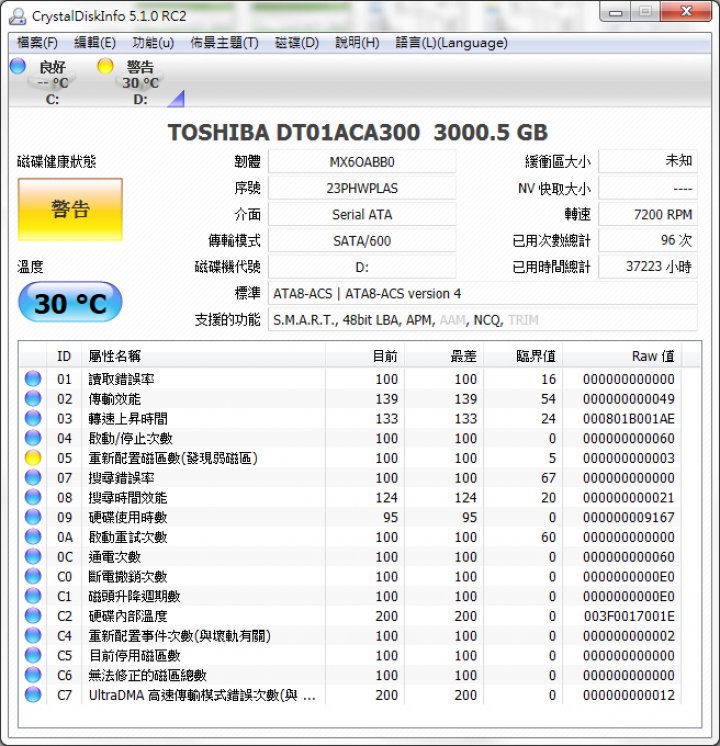Select the 讀取錯誤率 attribute row
The width and height of the screenshot is (720, 746).
pyautogui.click(x=350, y=379)
